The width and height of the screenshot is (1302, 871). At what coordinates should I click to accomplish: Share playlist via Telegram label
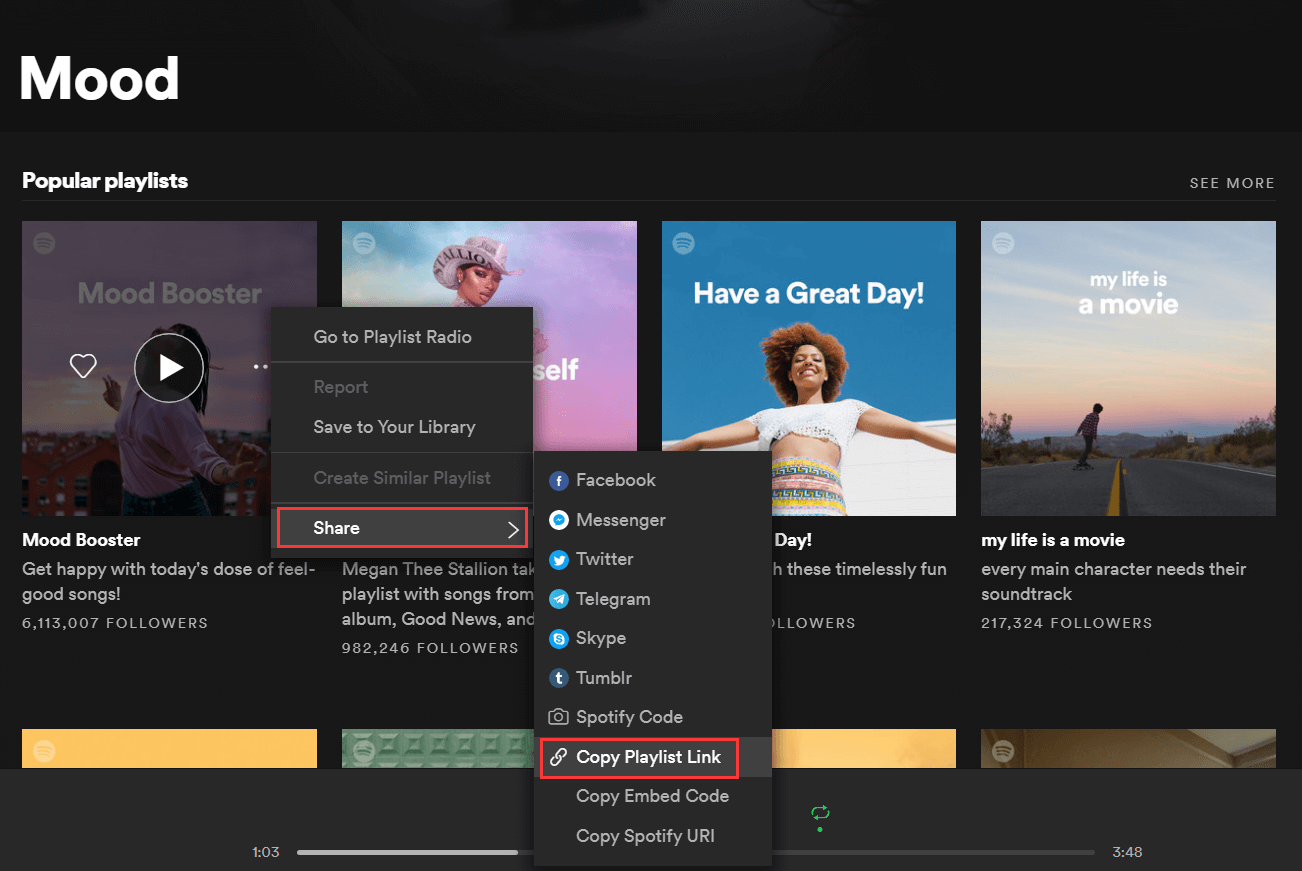[613, 599]
